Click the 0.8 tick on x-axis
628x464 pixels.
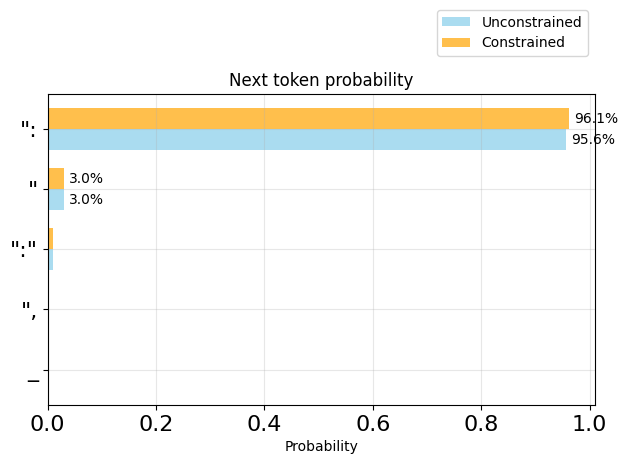coord(481,423)
